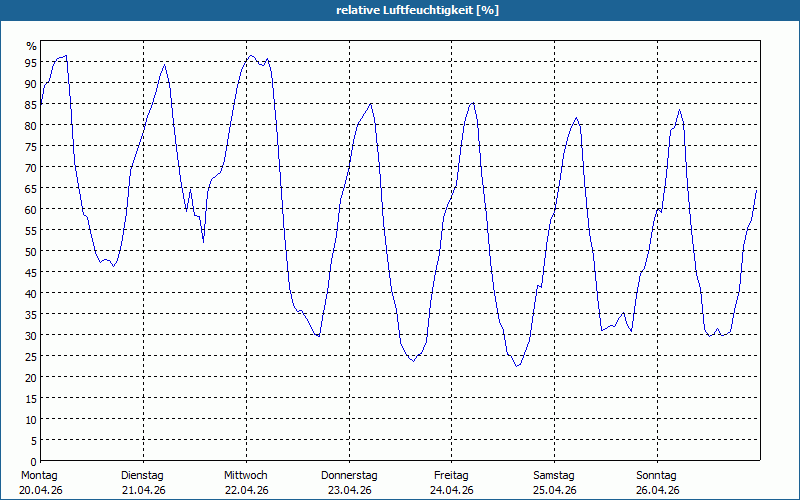Click the date '21.04.26' under Dienstag
This screenshot has height=500, width=800.
pos(144,490)
